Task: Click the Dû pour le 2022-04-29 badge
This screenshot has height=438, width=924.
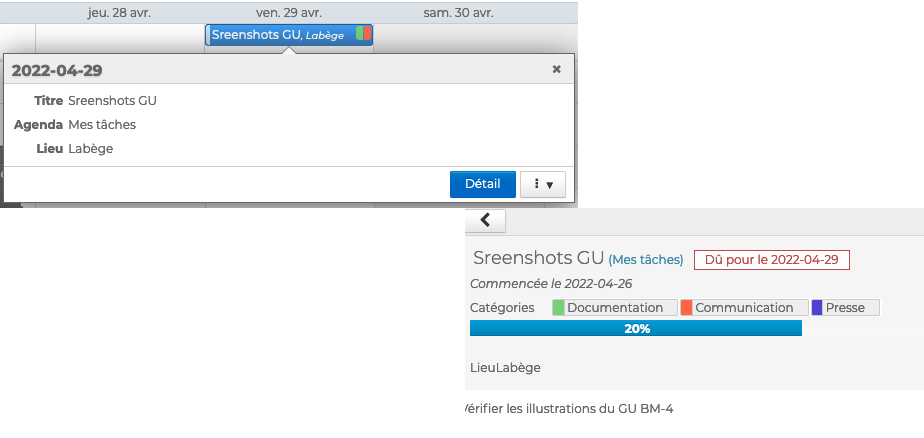Action: (771, 260)
